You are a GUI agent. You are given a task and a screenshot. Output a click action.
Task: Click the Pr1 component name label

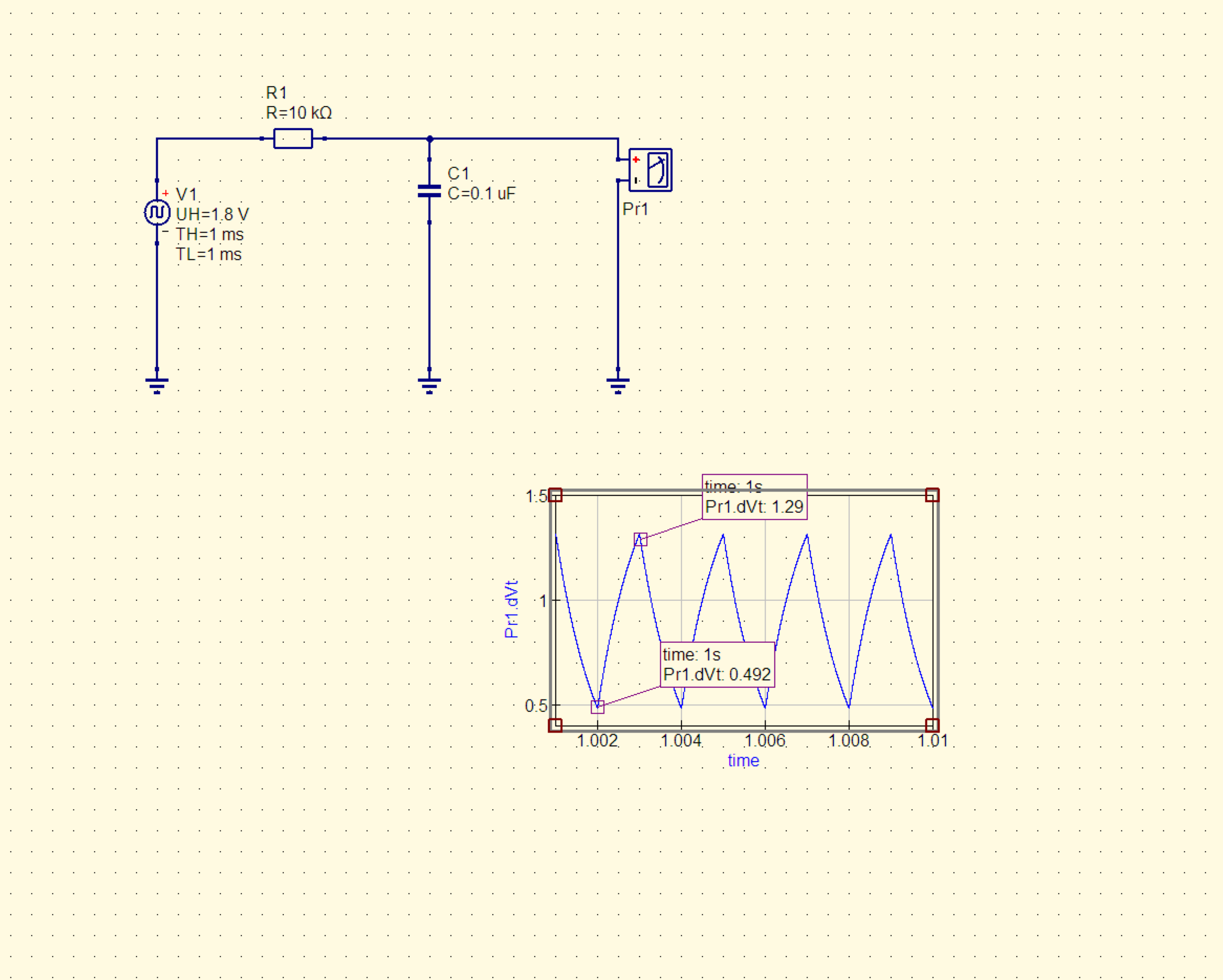tap(635, 209)
